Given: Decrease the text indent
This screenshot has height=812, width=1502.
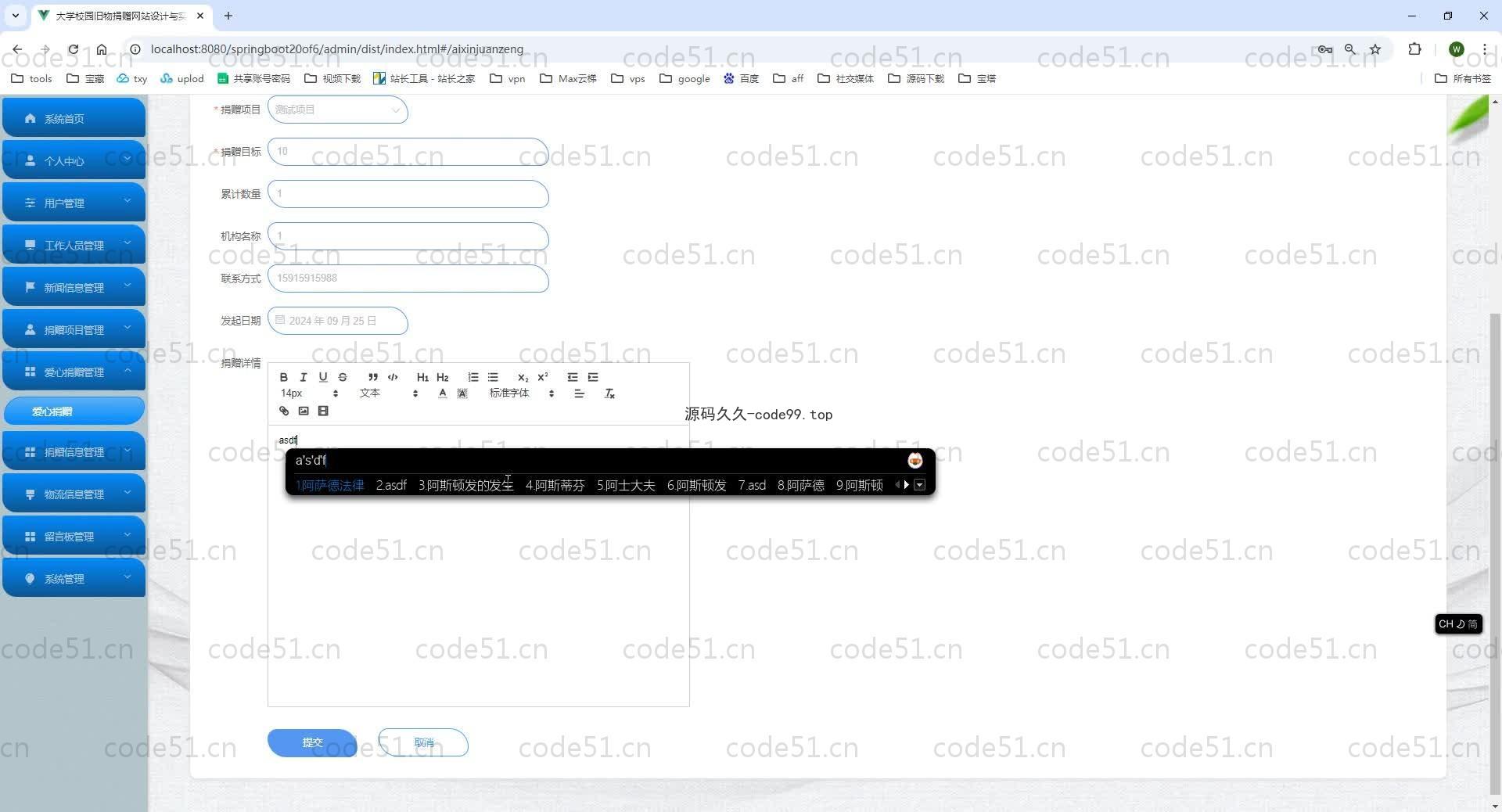Looking at the screenshot, I should 573,377.
